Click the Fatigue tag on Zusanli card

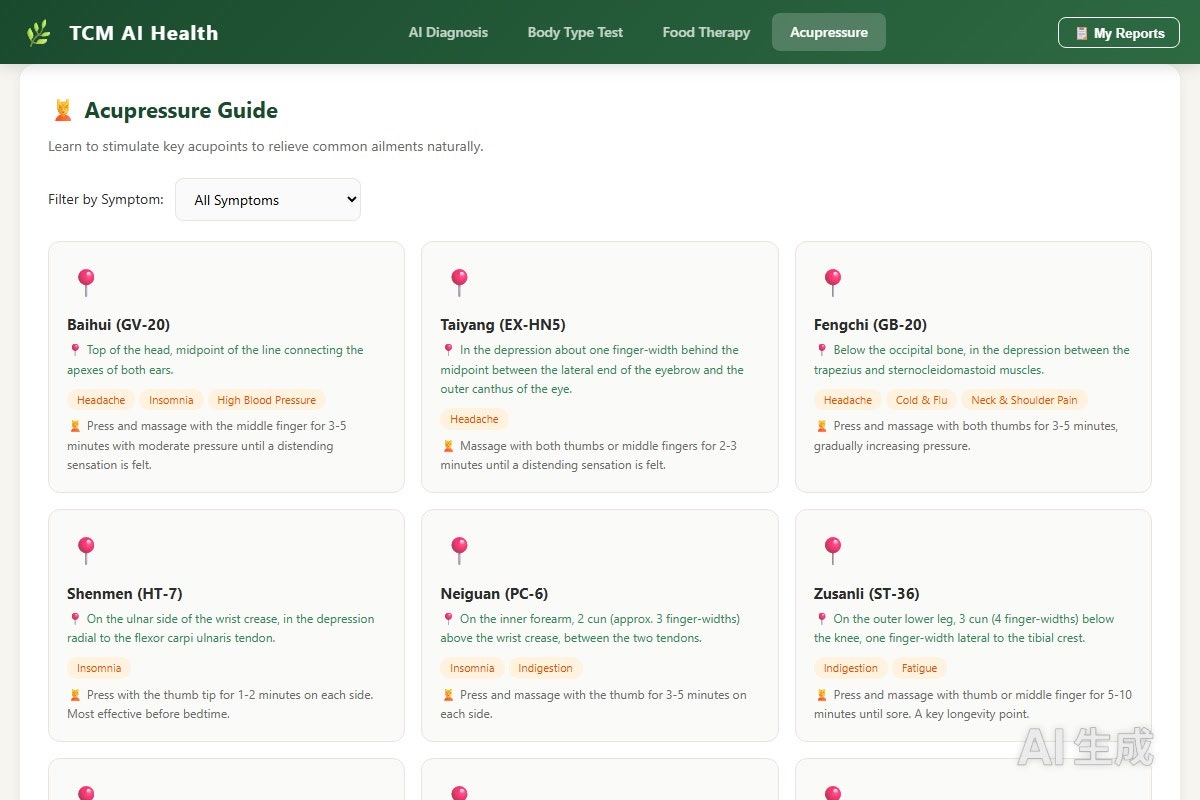coord(920,668)
